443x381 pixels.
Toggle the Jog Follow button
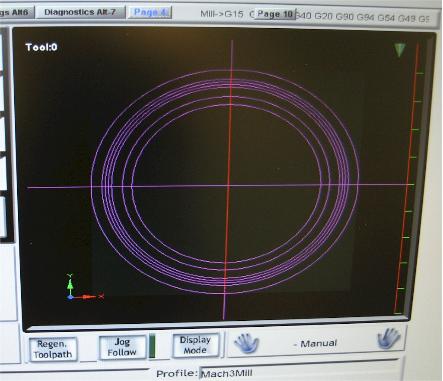tap(122, 347)
